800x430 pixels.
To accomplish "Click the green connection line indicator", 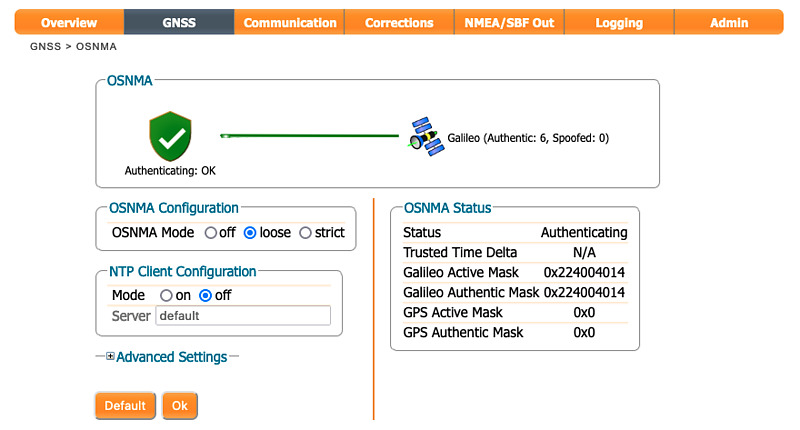I will [x=309, y=136].
